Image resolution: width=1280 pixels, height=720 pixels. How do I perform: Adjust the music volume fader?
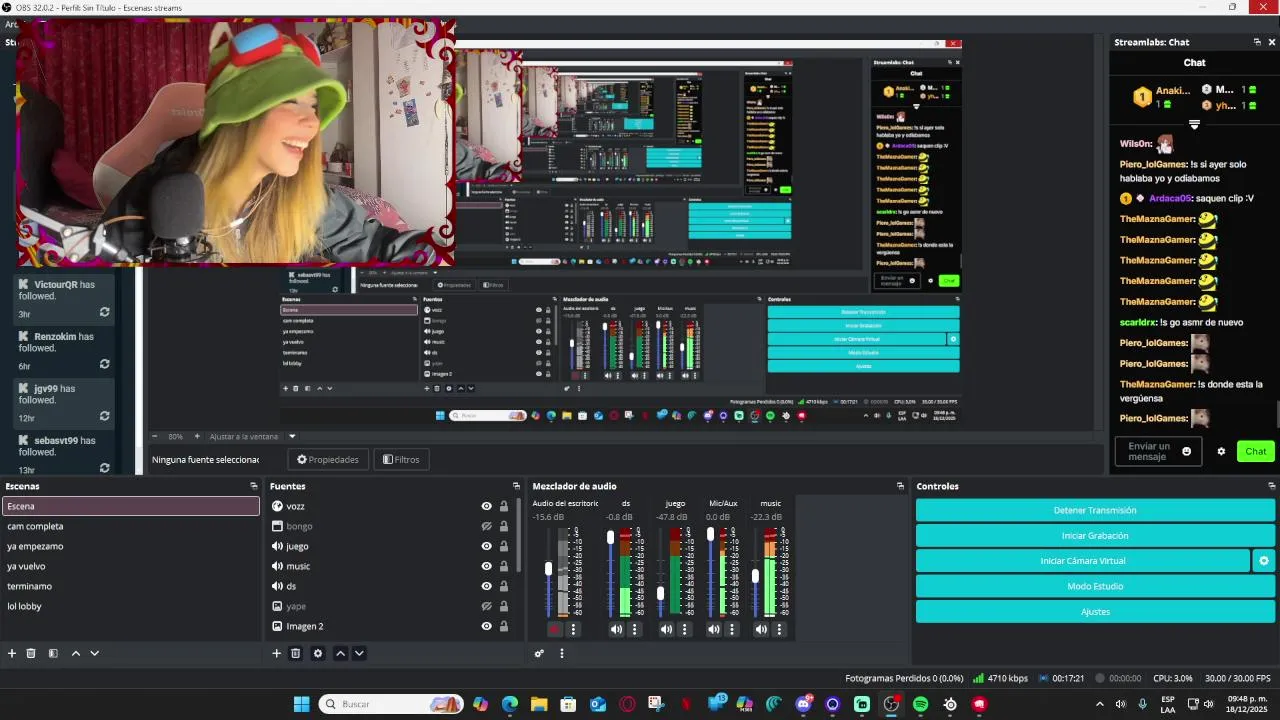click(755, 576)
